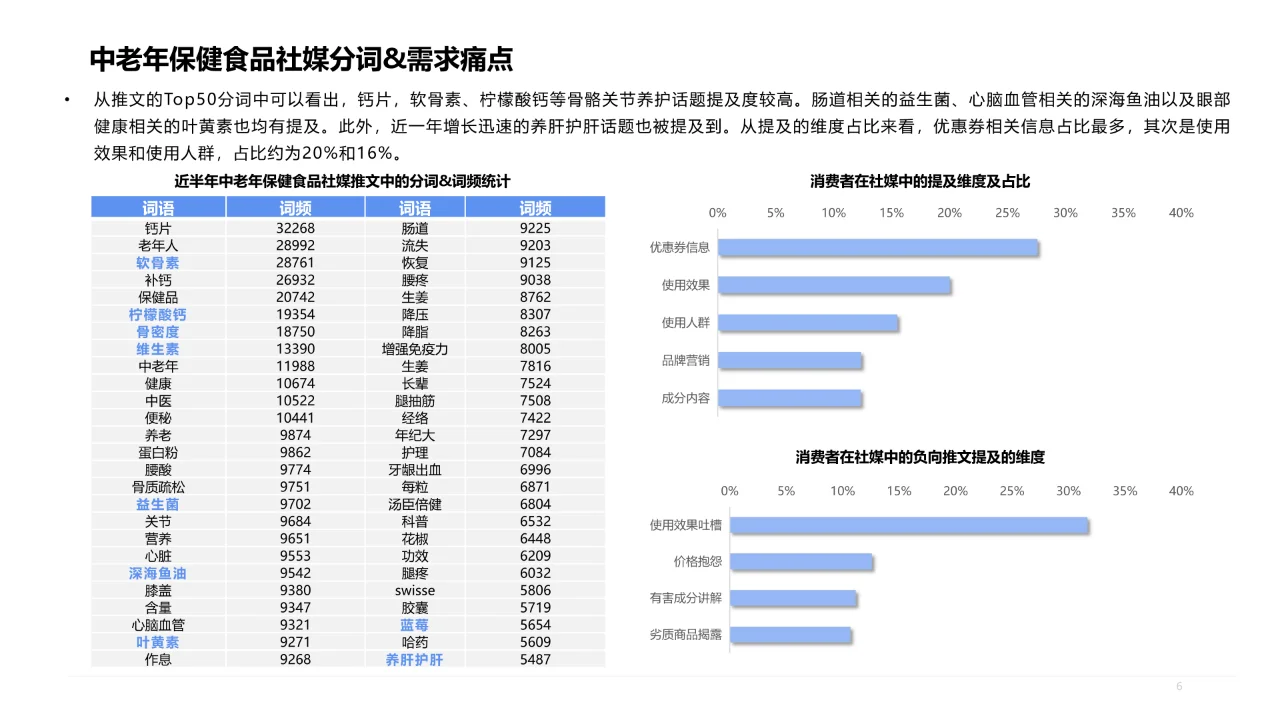This screenshot has height=720, width=1280.
Task: Click the chart title 消费者在社媒中的提及维度及占比
Action: [x=922, y=181]
